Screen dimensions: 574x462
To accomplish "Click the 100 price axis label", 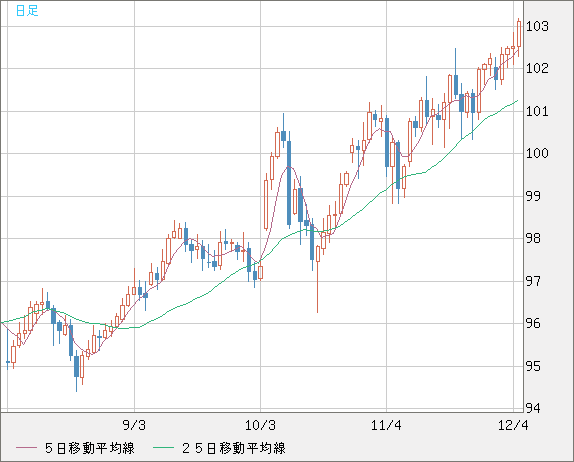I will click(537, 153).
